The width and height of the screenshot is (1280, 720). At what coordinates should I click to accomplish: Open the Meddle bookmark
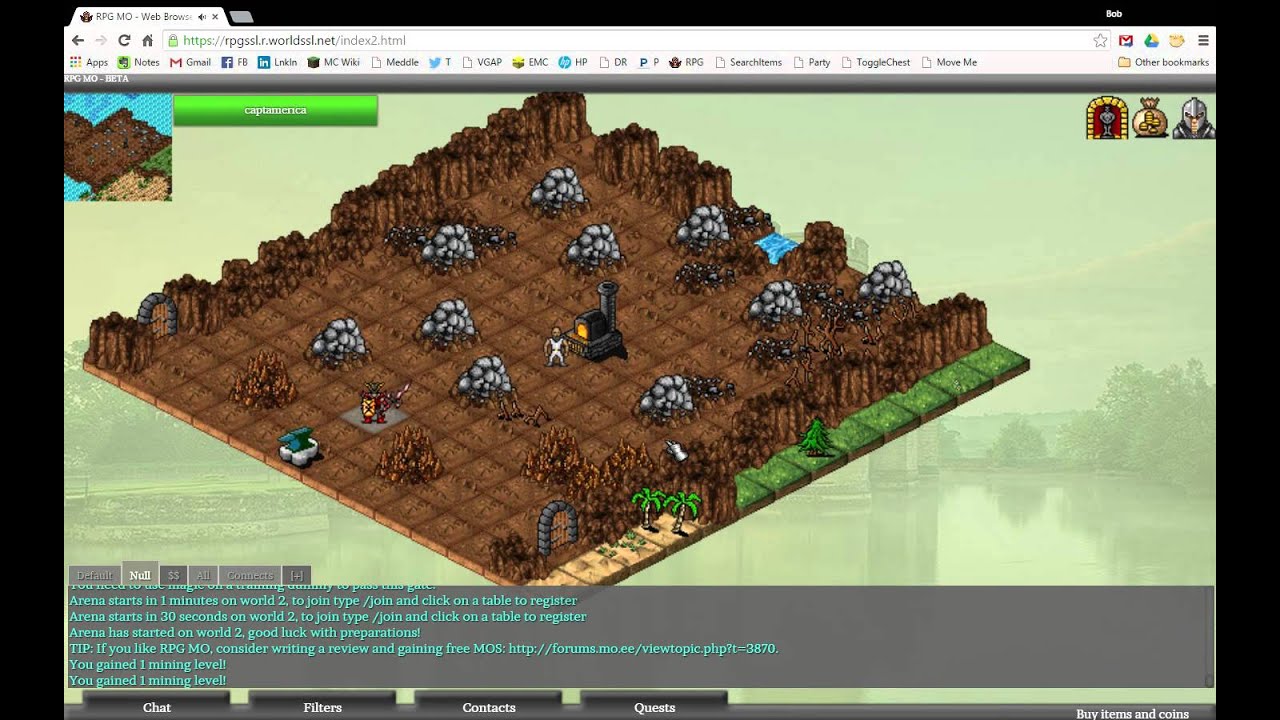(395, 62)
